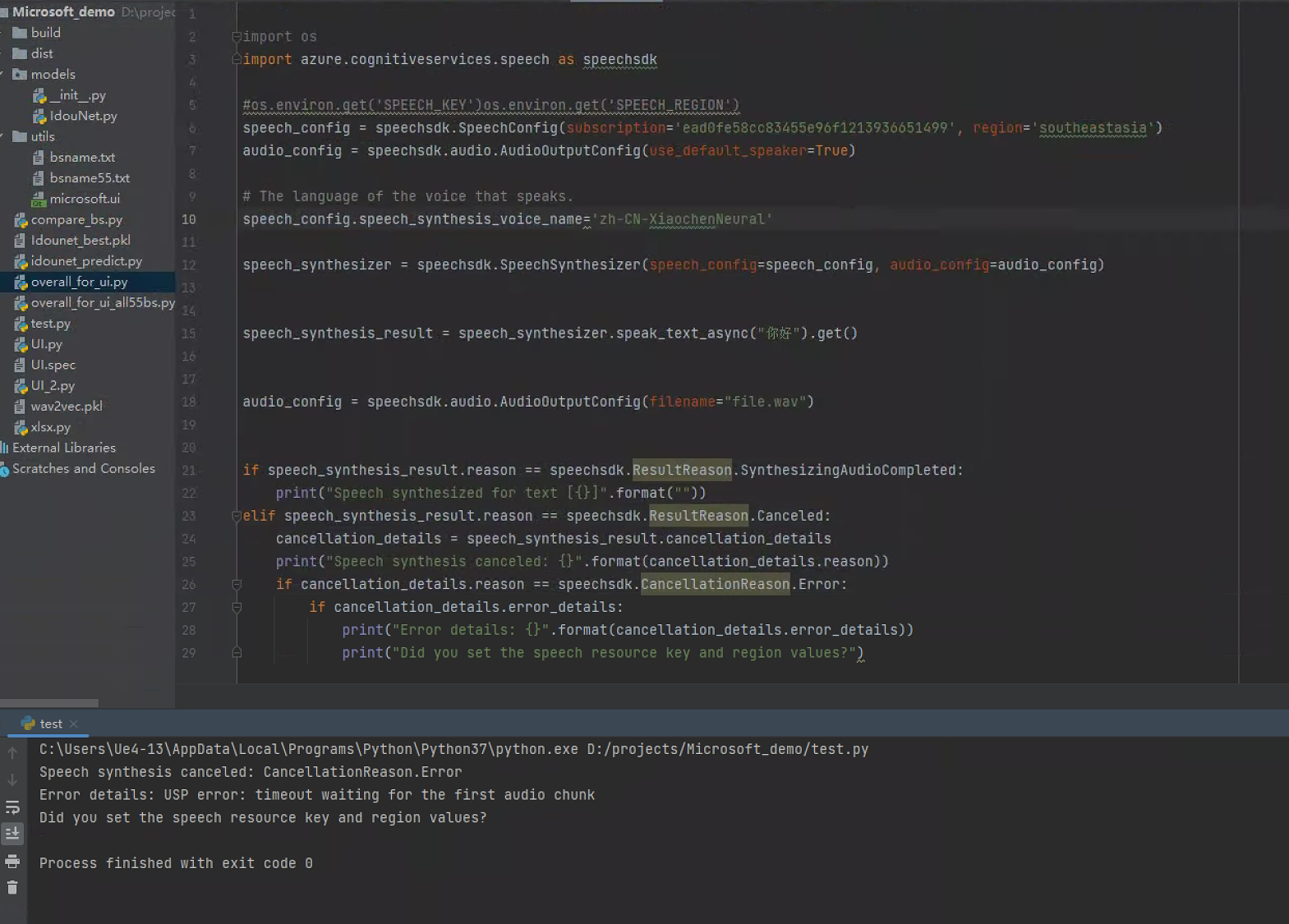The image size is (1289, 924).
Task: Select wav2vec.pkl file
Action: (x=67, y=406)
